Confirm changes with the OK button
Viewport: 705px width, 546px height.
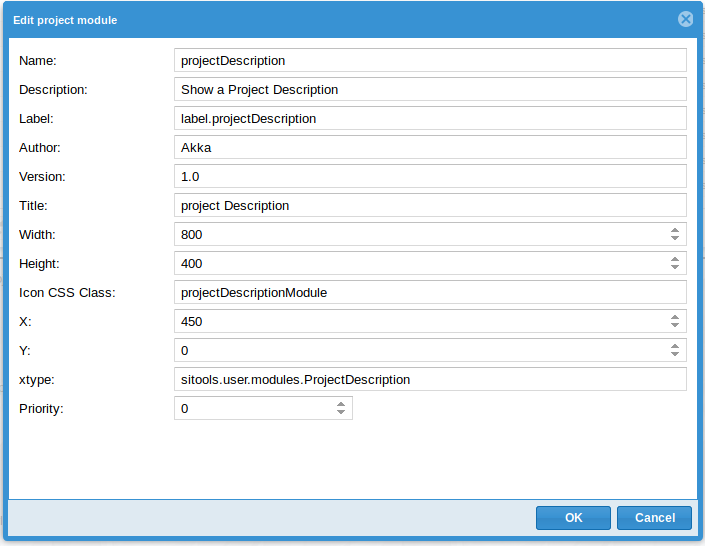(573, 518)
